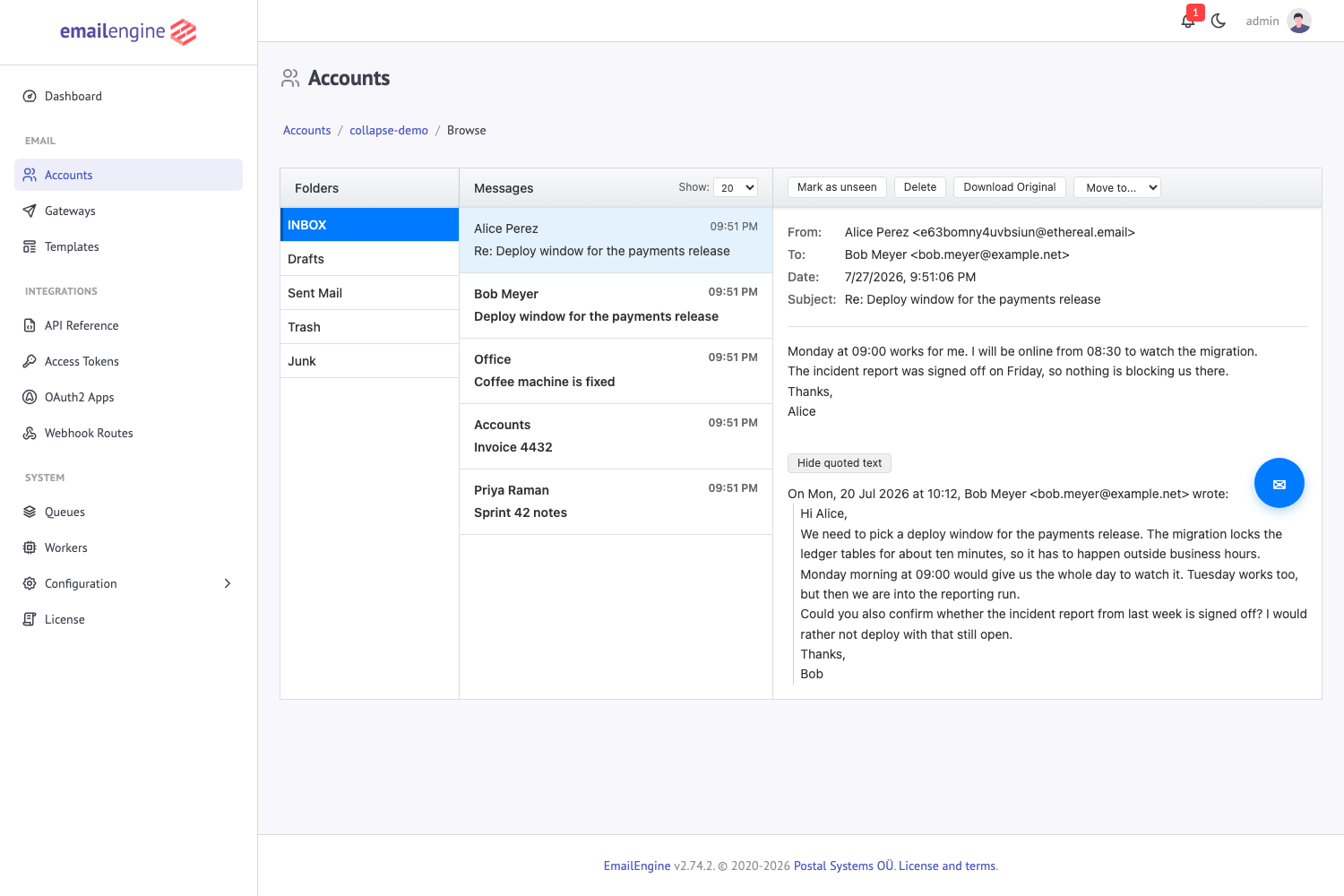The height and width of the screenshot is (896, 1344).
Task: Click the admin username text
Action: click(1262, 21)
